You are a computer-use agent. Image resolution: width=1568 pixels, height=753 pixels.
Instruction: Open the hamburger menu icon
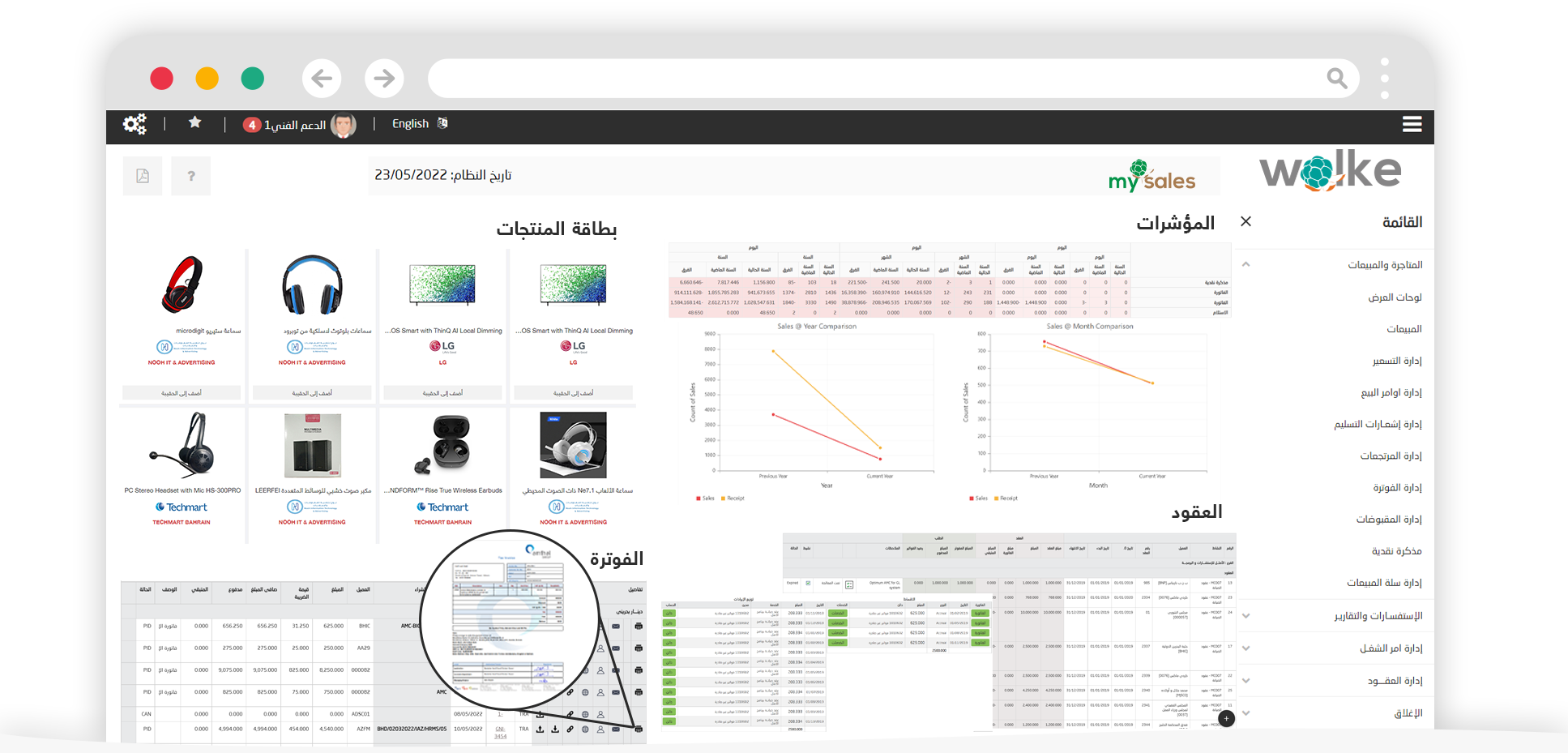(1412, 124)
